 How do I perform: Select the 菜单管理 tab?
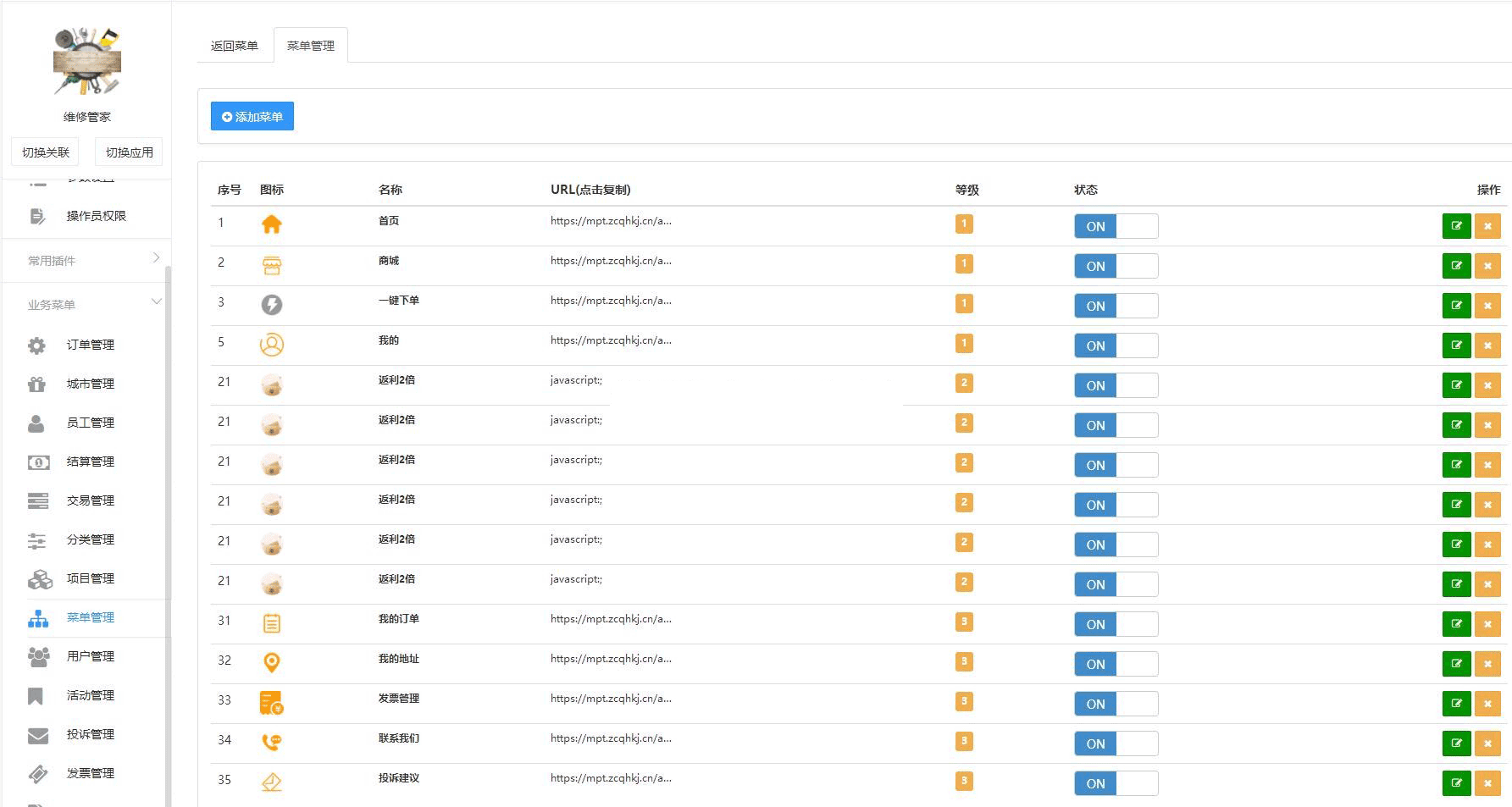click(310, 46)
